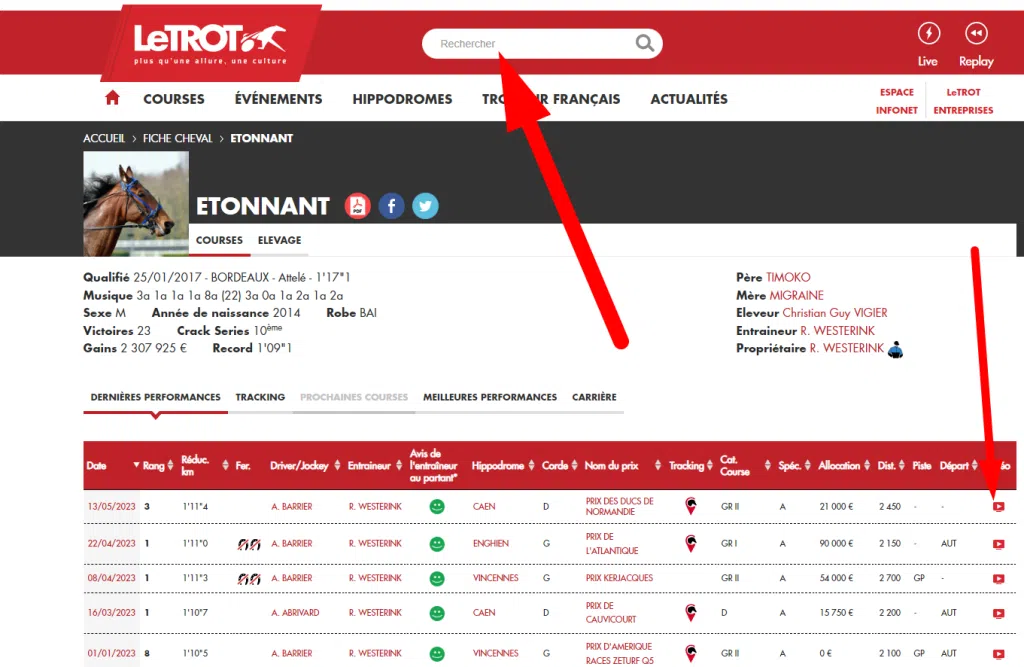Open the ACTUALITÉS main menu
Image resolution: width=1024 pixels, height=667 pixels.
coord(688,99)
